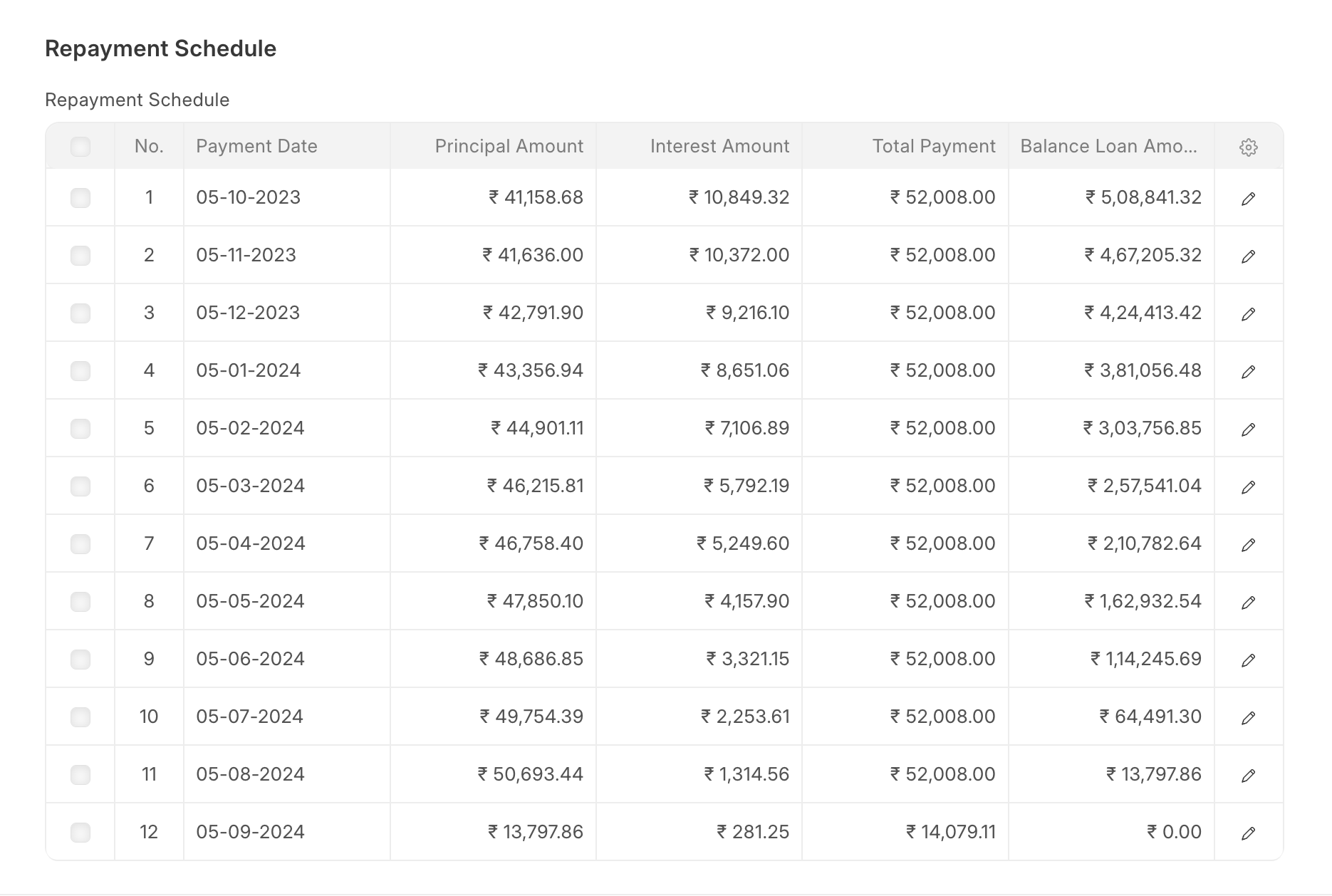Click the No. column header
The height and width of the screenshot is (896, 1332).
pos(149,146)
